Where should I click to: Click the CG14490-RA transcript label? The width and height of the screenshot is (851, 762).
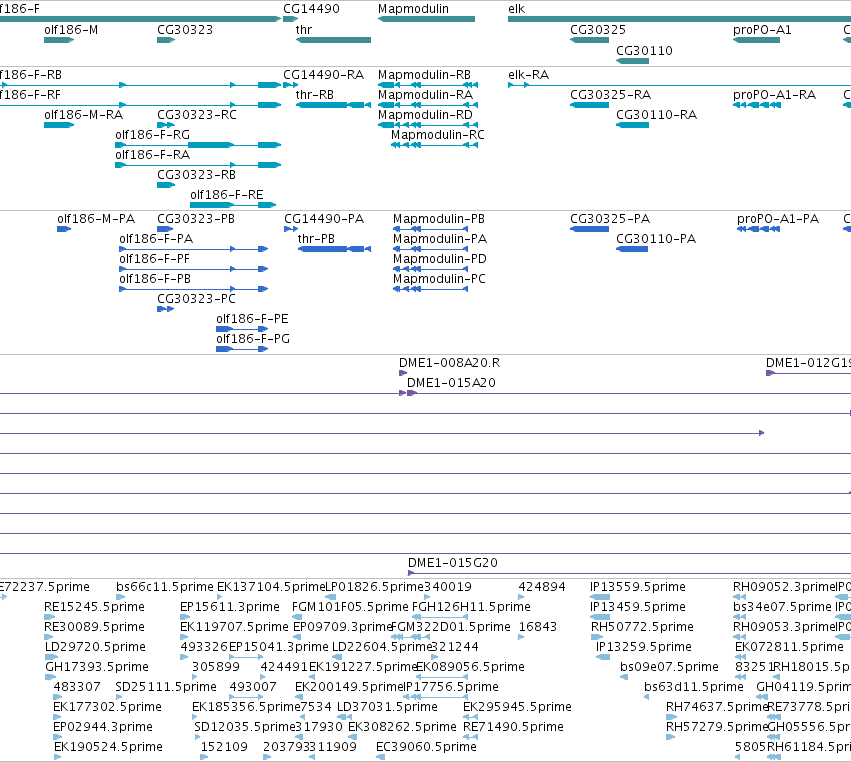[323, 74]
